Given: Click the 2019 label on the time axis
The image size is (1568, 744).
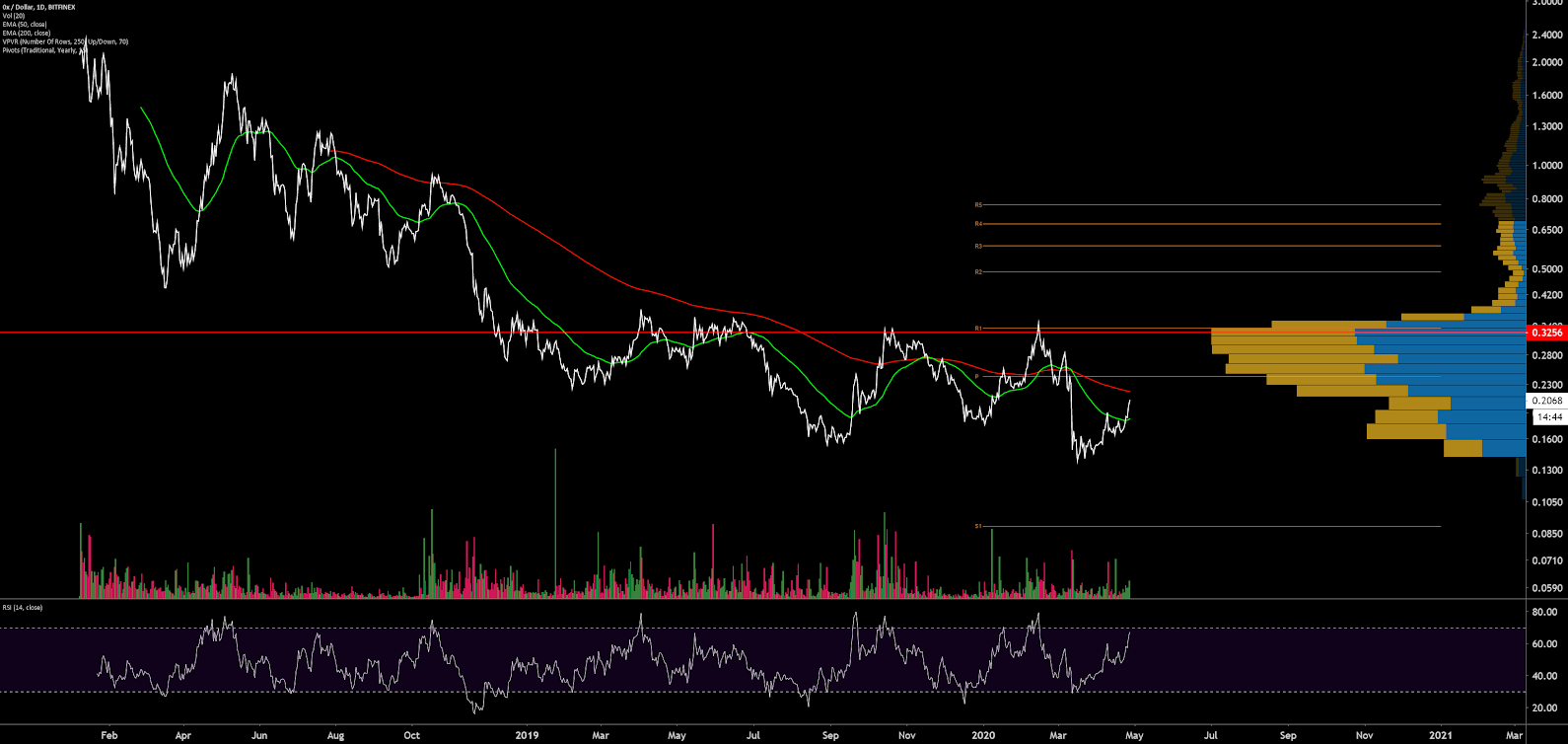Looking at the screenshot, I should click(x=528, y=735).
